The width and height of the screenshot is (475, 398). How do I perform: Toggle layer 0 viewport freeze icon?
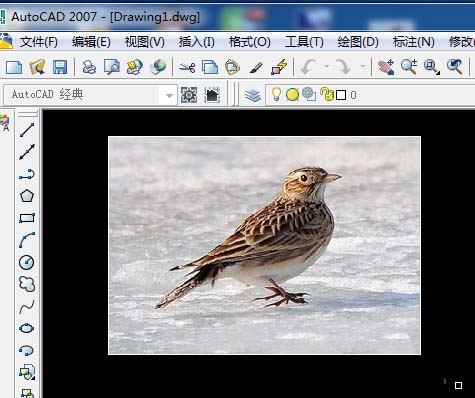[309, 95]
